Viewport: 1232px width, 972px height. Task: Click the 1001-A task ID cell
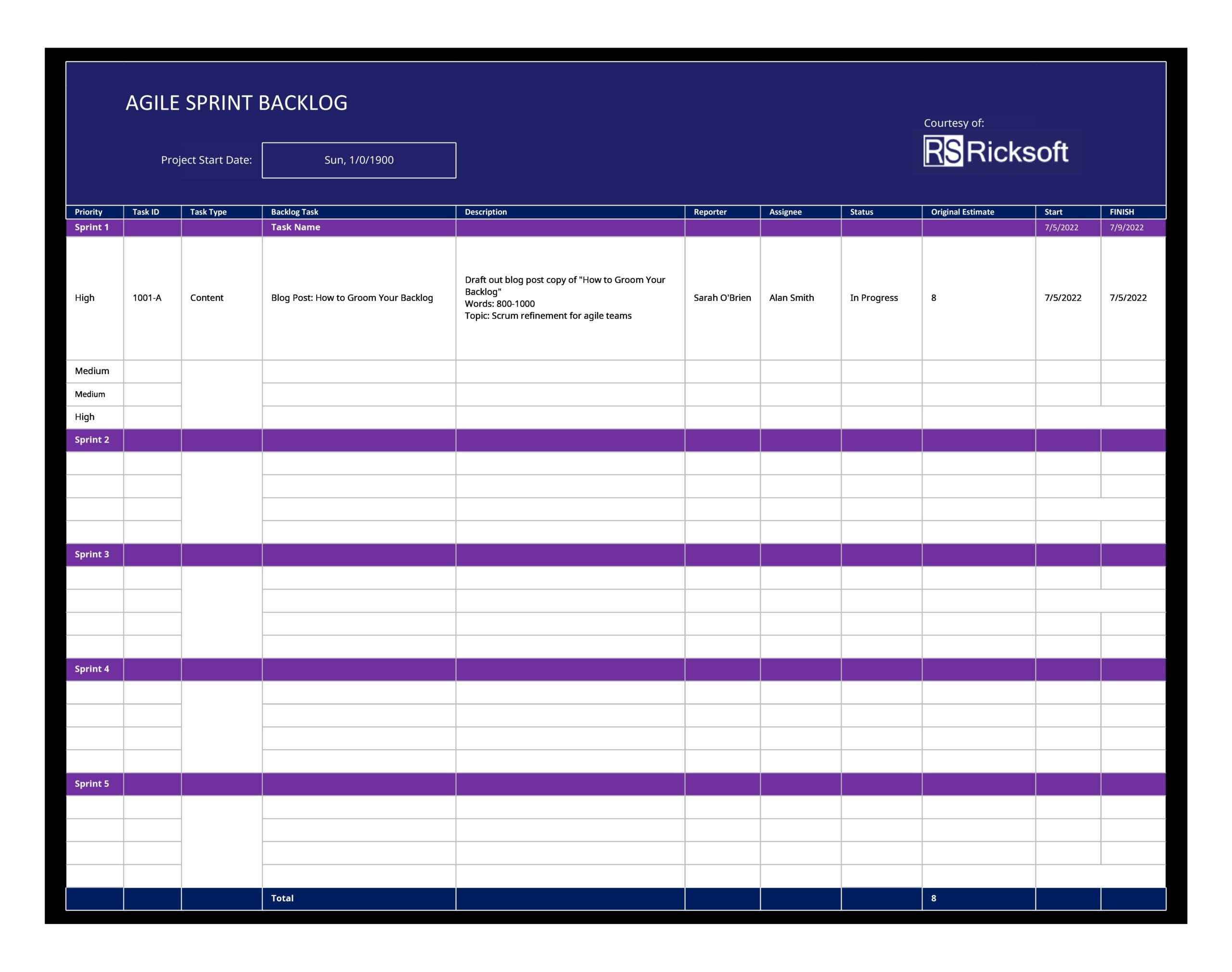click(x=147, y=298)
